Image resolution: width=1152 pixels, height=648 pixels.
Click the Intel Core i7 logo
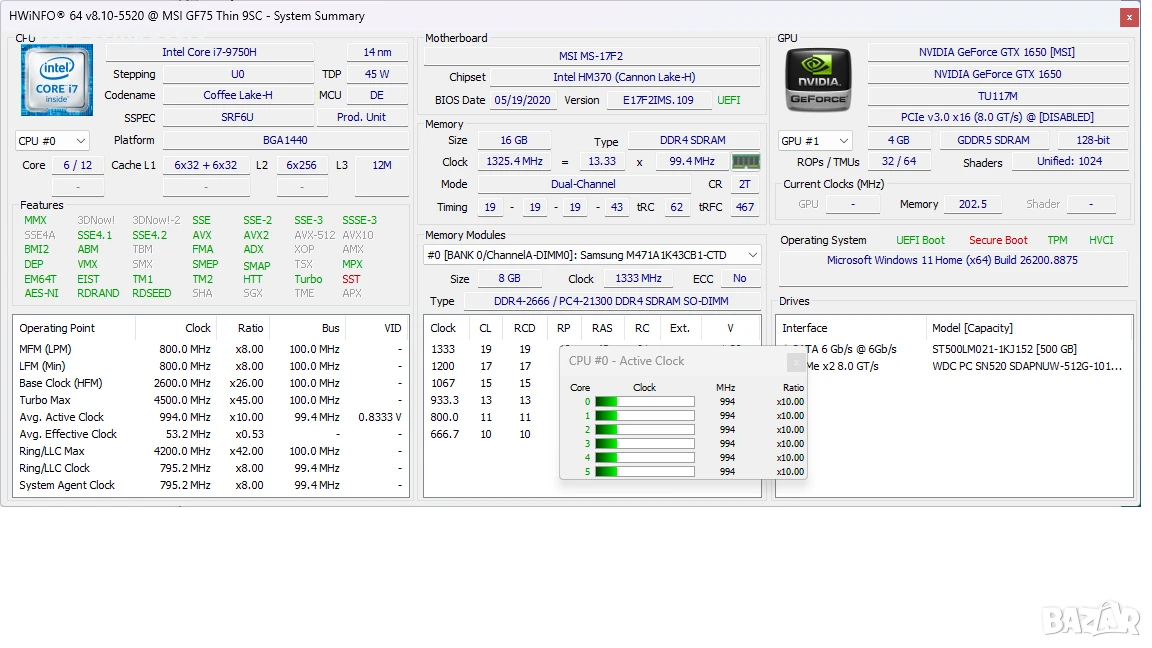tap(57, 79)
